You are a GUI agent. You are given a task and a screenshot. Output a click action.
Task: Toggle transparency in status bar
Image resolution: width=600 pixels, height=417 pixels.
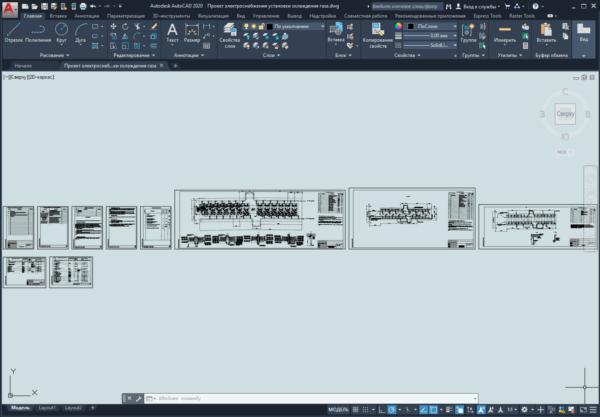pyautogui.click(x=459, y=410)
